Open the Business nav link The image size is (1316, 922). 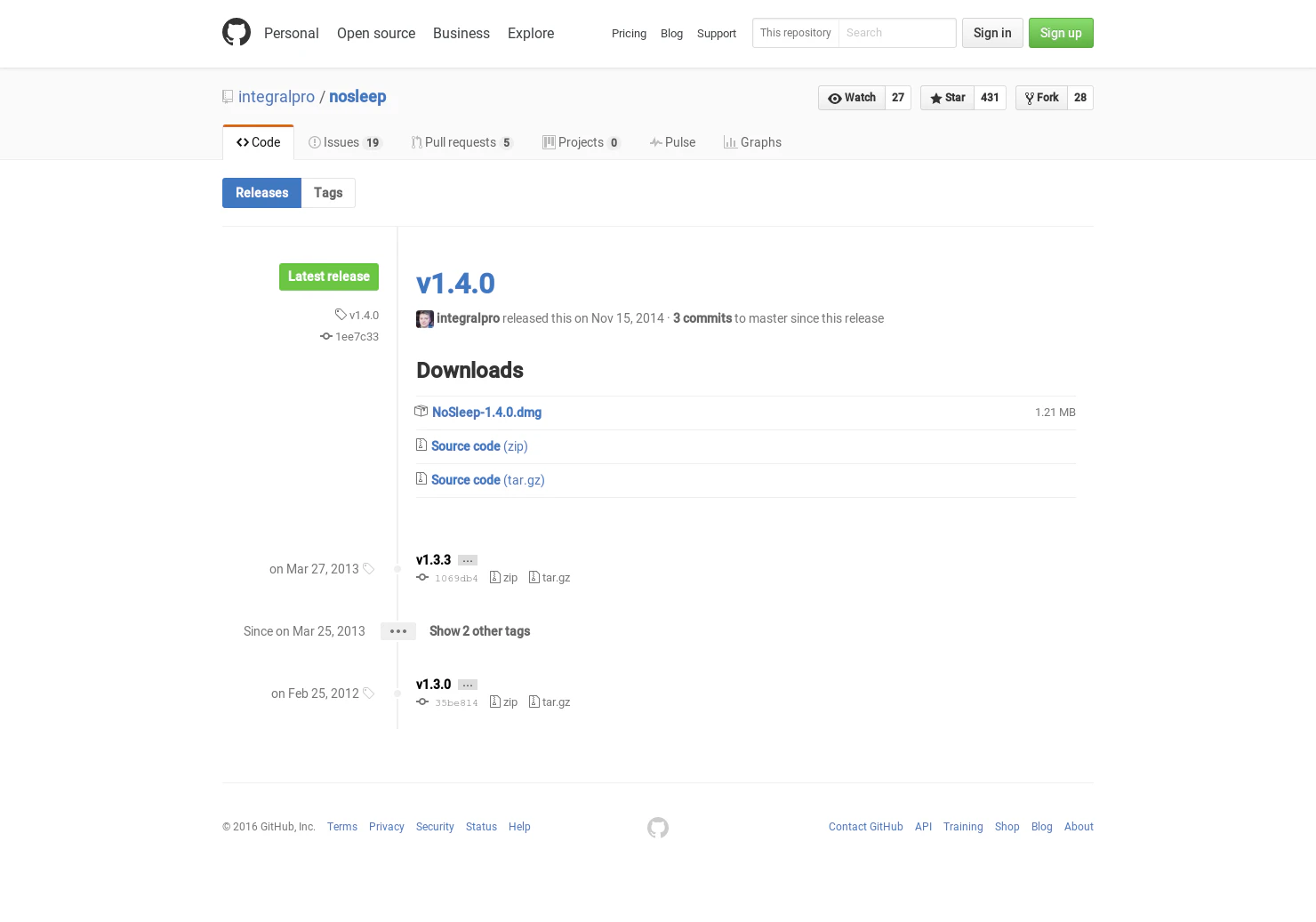coord(461,33)
